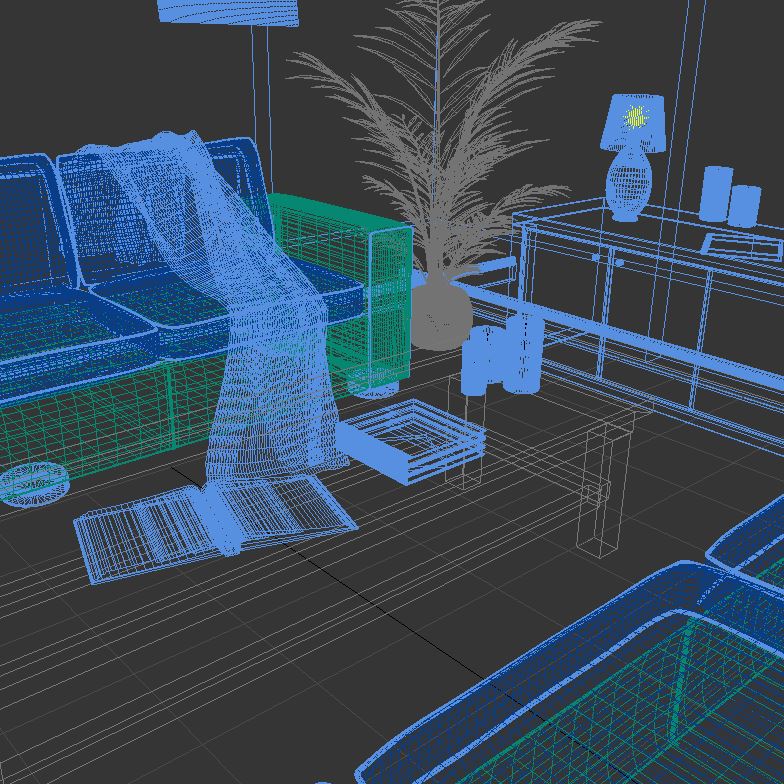Click the floor lamp shade at top
Image resolution: width=784 pixels, height=784 pixels.
[228, 10]
